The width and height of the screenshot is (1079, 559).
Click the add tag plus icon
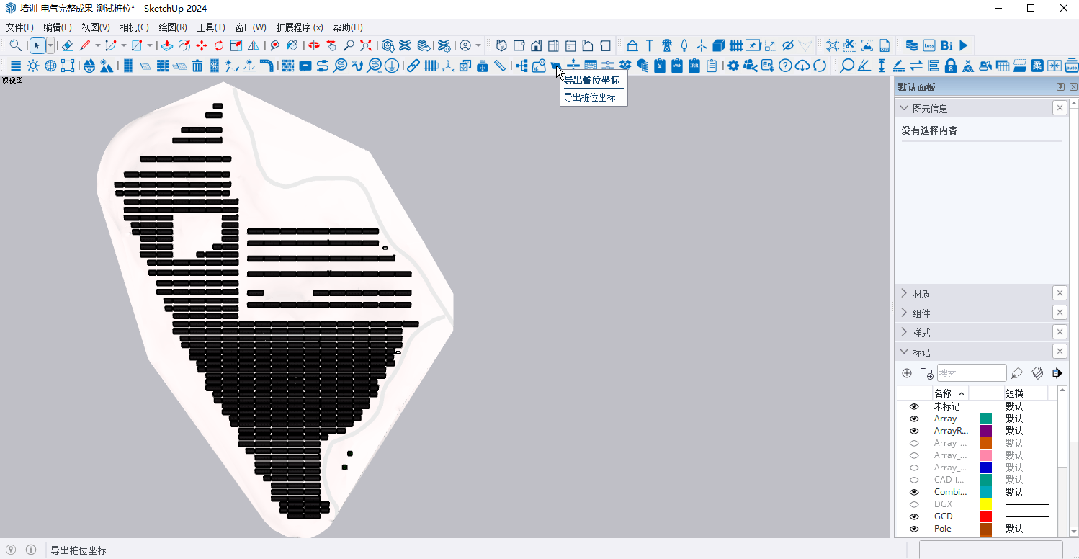point(908,373)
